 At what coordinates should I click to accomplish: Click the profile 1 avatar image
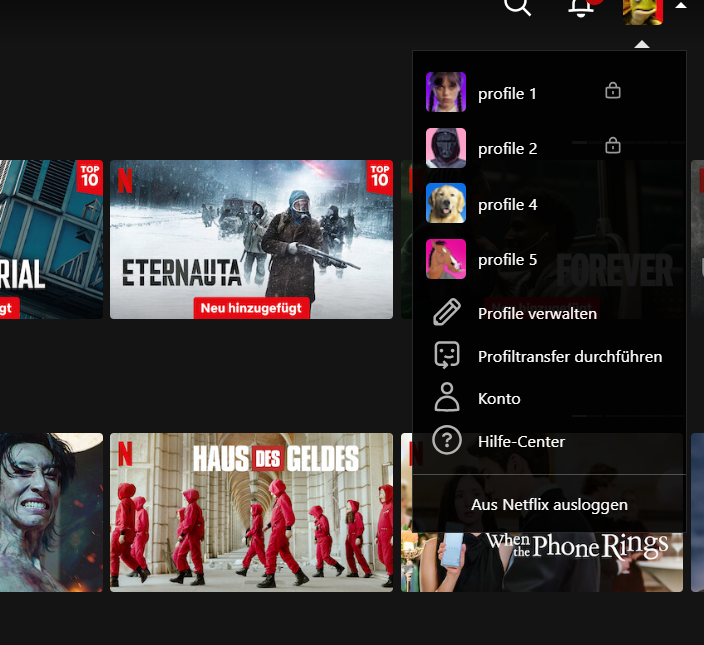tap(445, 92)
